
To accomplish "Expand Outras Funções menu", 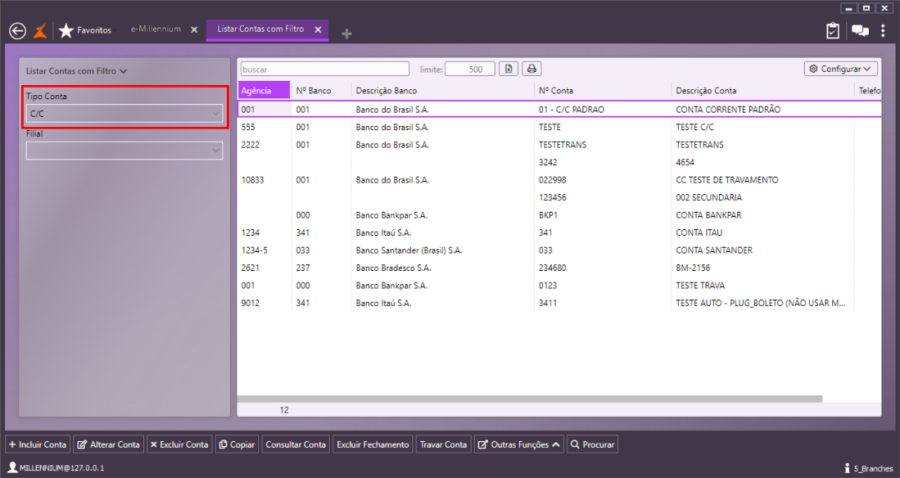I will point(518,444).
